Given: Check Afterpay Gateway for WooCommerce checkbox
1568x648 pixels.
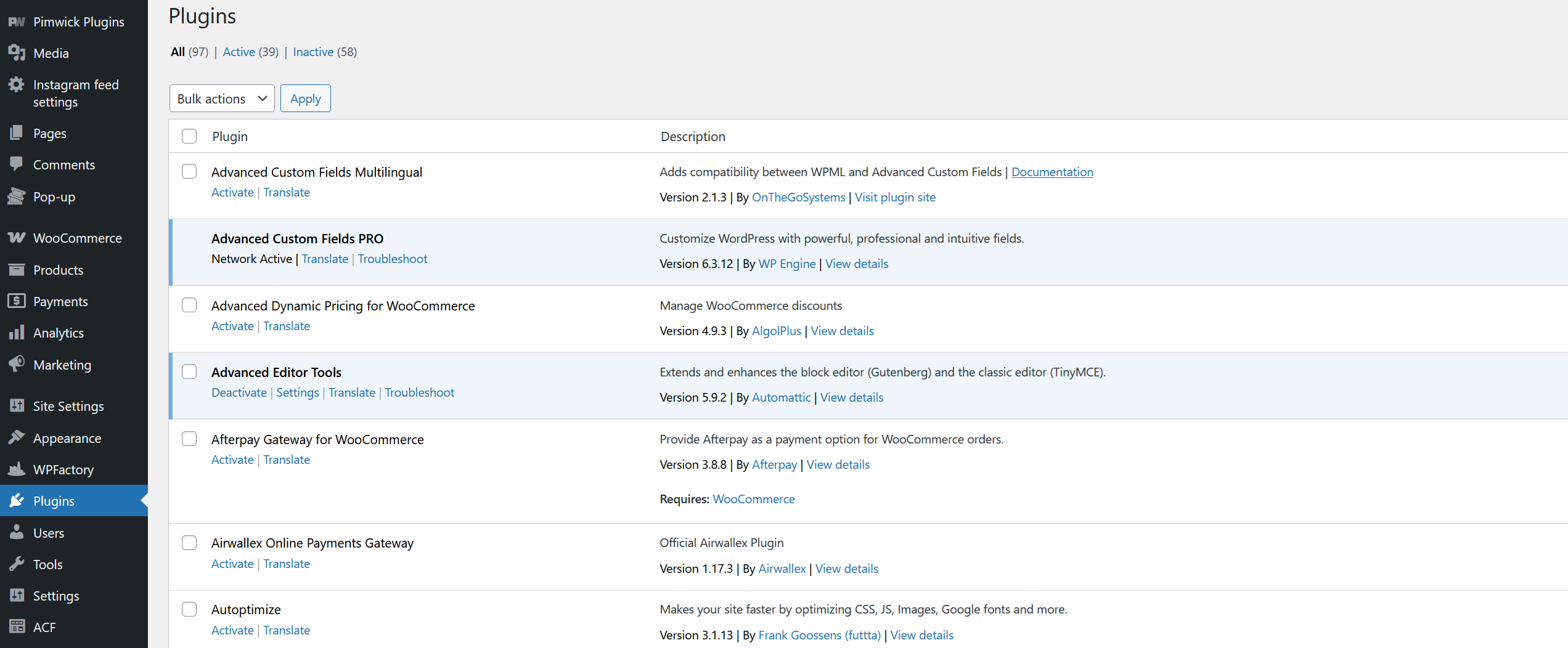Looking at the screenshot, I should tap(189, 439).
